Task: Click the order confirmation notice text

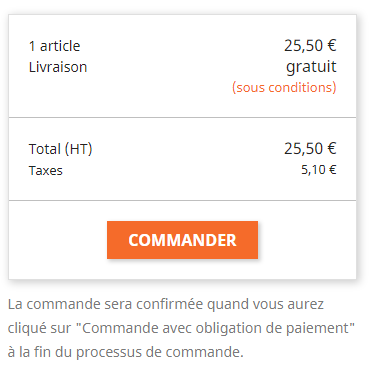Action: tap(181, 328)
